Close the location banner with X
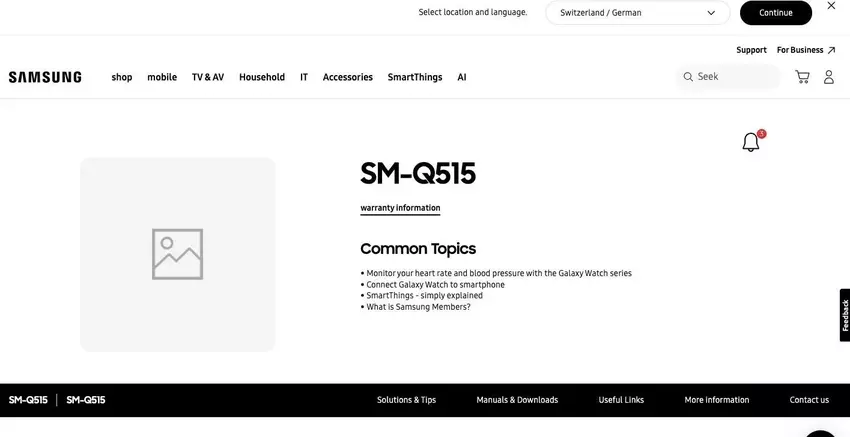850x437 pixels. (x=831, y=6)
